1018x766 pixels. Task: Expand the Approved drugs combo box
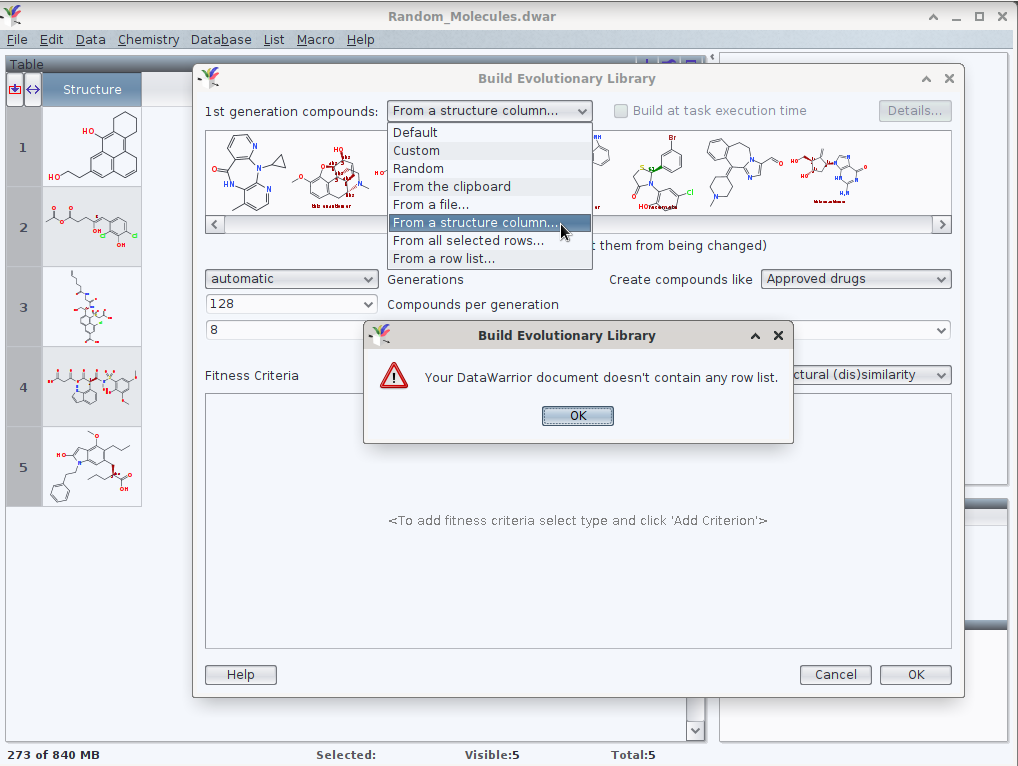tap(856, 279)
